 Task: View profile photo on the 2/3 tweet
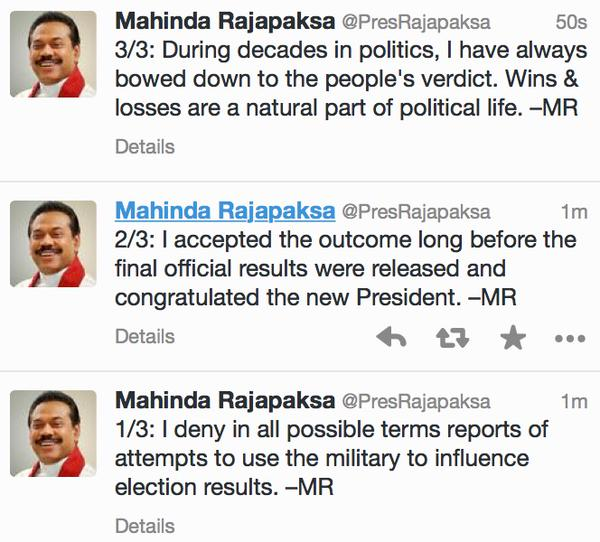coord(53,244)
